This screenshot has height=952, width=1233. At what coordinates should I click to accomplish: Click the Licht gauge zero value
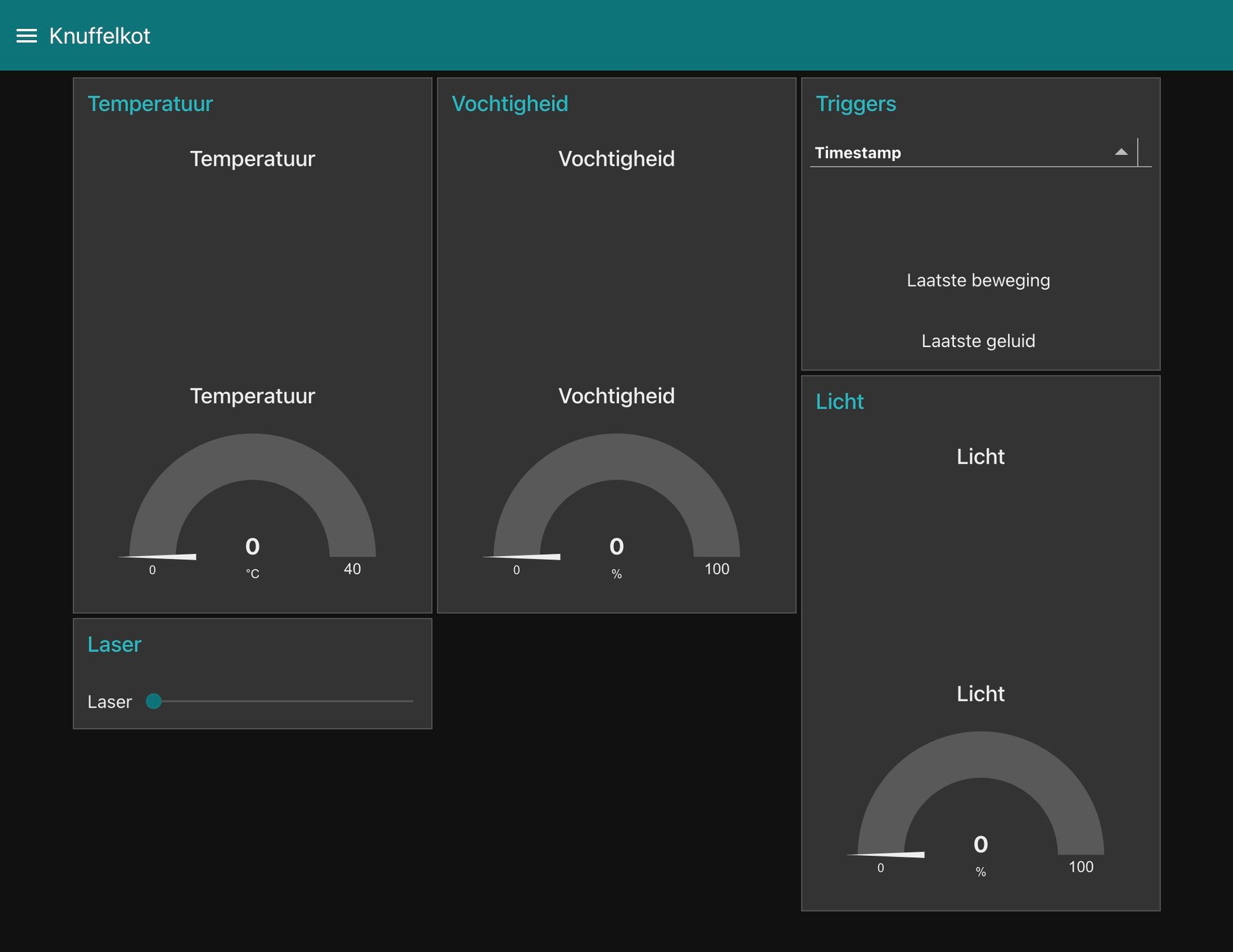980,844
